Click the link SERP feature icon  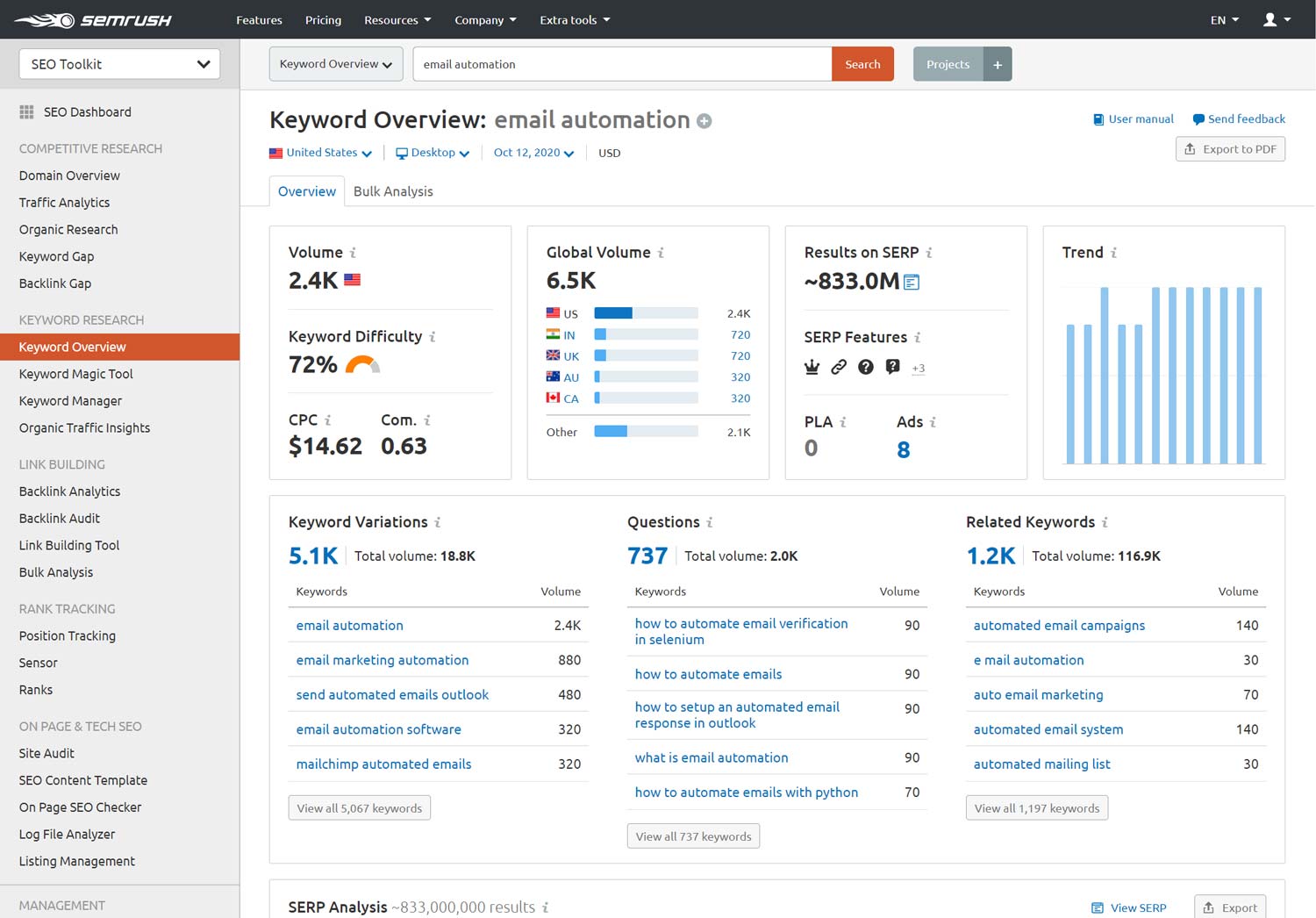(839, 367)
